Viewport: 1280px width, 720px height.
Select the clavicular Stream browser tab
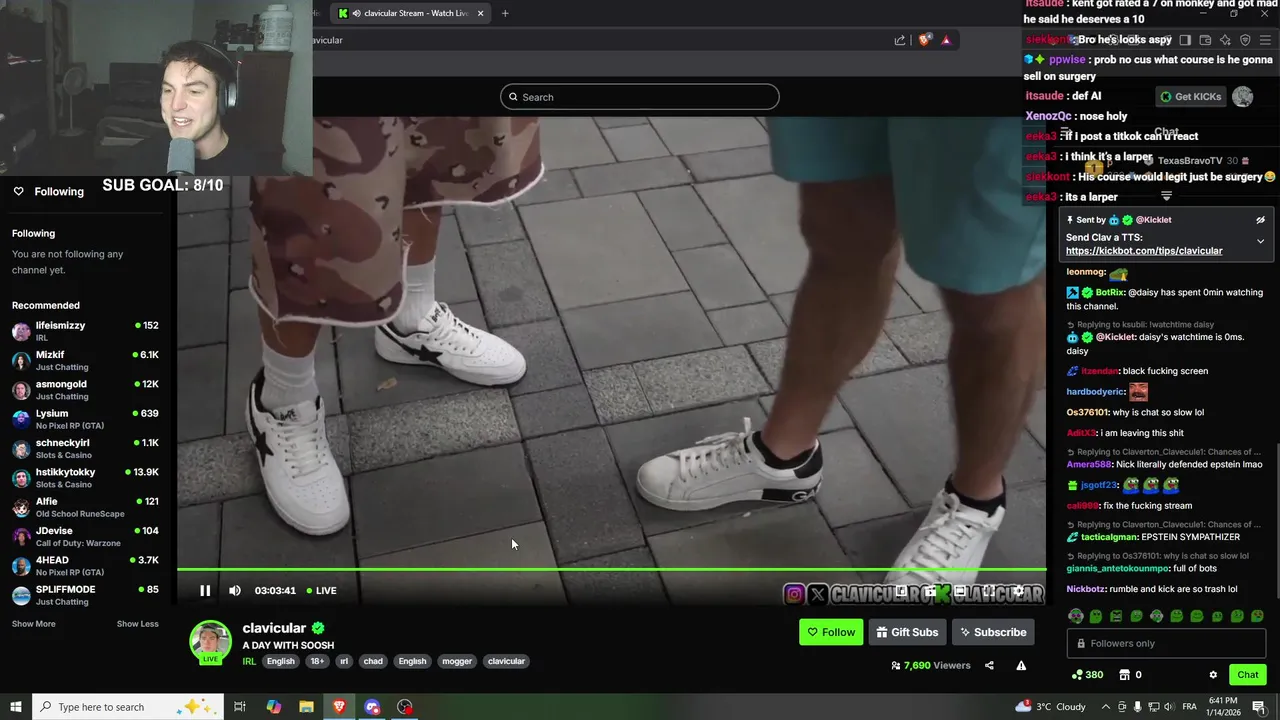tap(410, 13)
